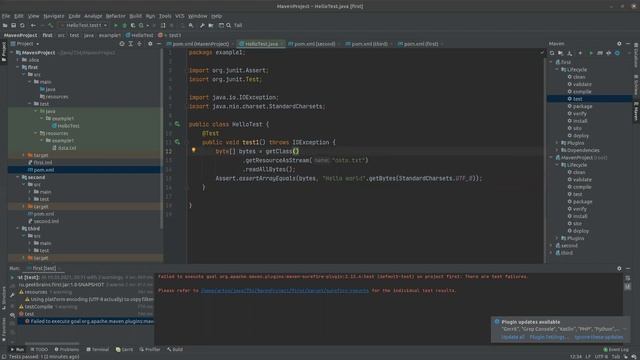Expand Dependencies node in Maven panel
Image resolution: width=640 pixels, height=360 pixels.
click(557, 150)
